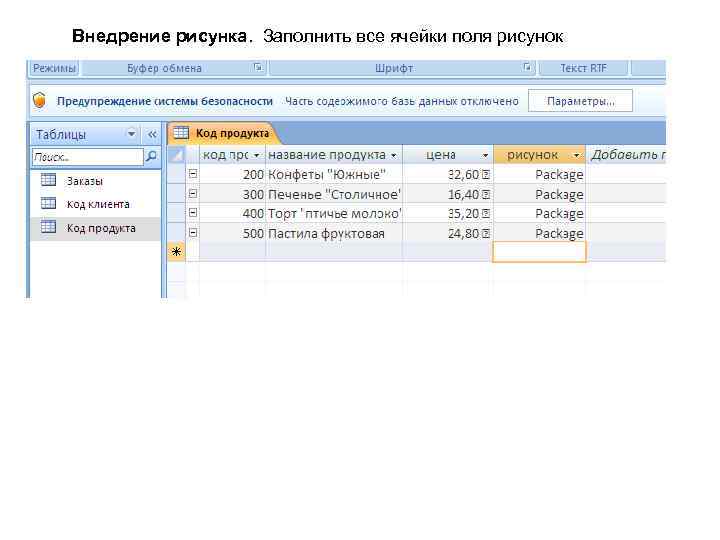Open the рисунок column filter dropdown
The width and height of the screenshot is (720, 540).
pyautogui.click(x=577, y=156)
